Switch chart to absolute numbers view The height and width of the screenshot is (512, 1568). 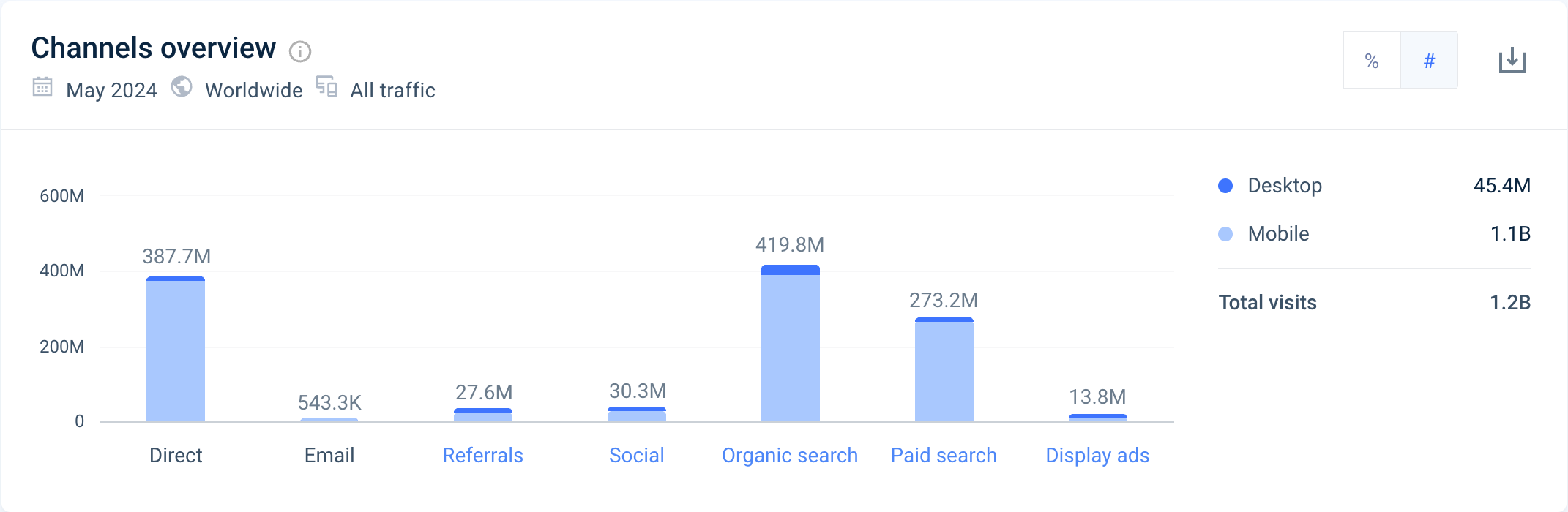click(x=1429, y=61)
